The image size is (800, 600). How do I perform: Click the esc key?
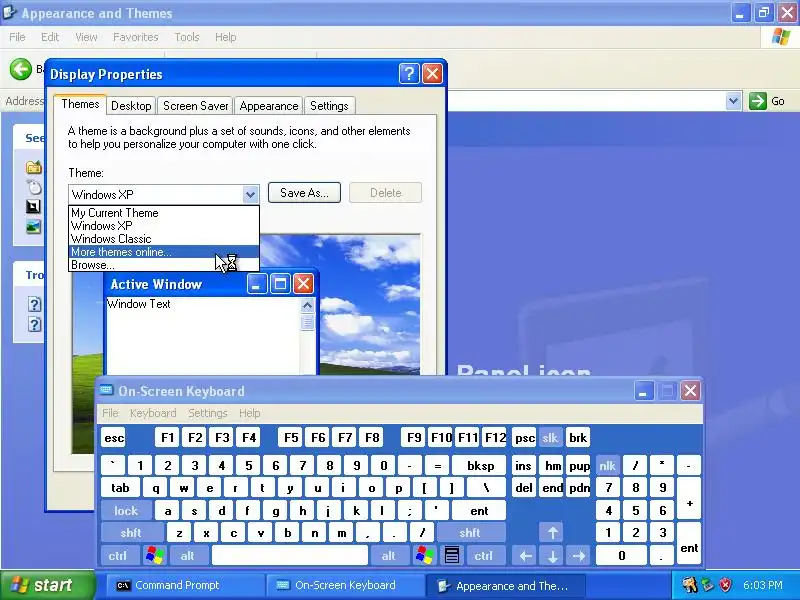pyautogui.click(x=114, y=438)
